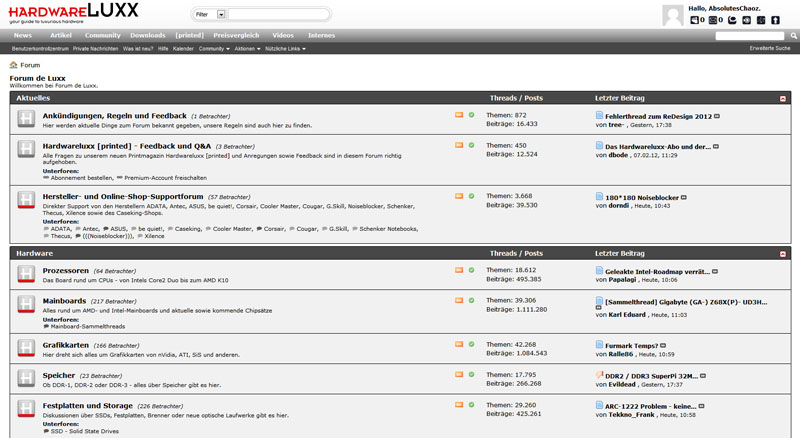Open the Internes menu
This screenshot has height=438, width=800.
coord(321,35)
